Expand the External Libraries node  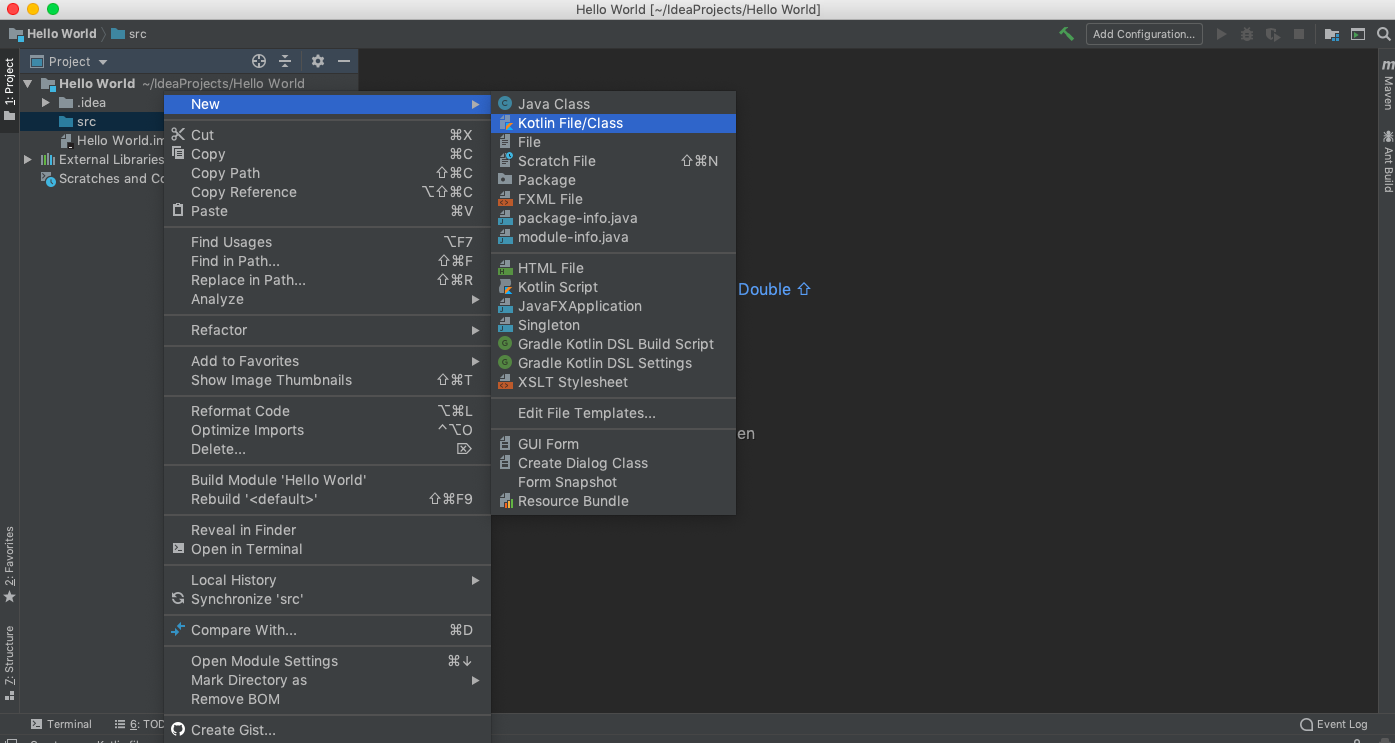click(x=28, y=160)
